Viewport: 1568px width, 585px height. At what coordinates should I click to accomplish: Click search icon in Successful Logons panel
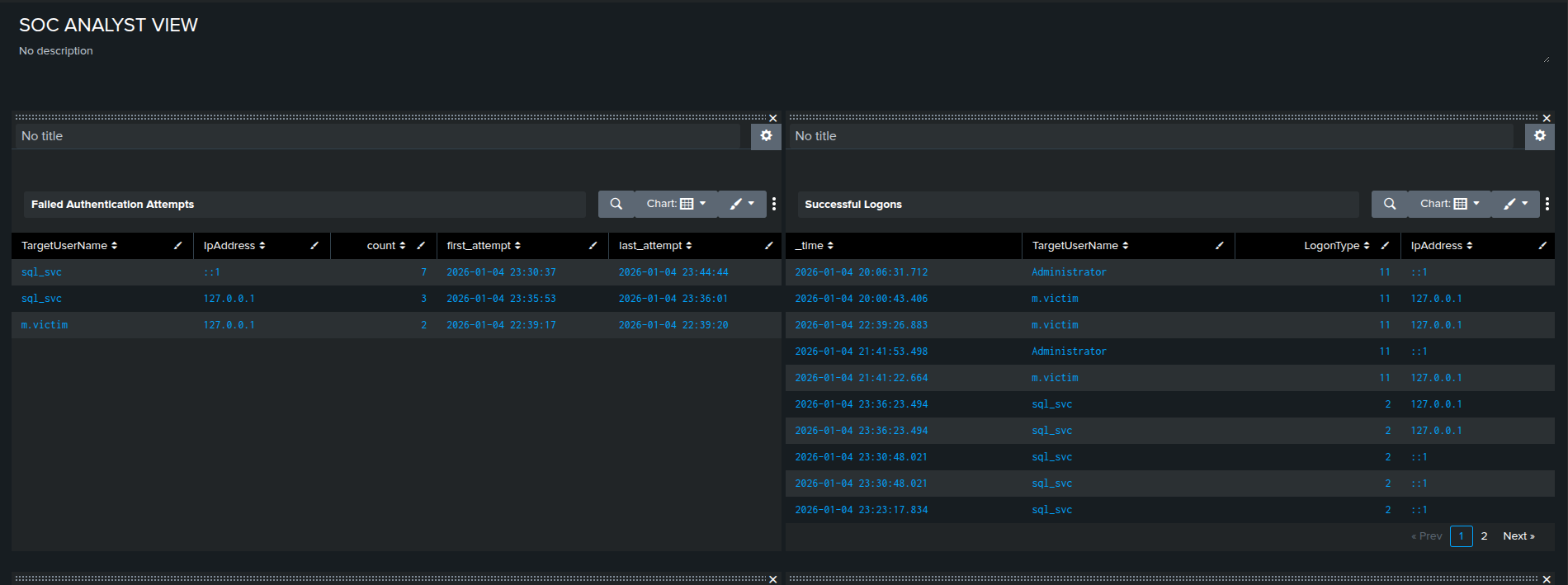[1389, 204]
